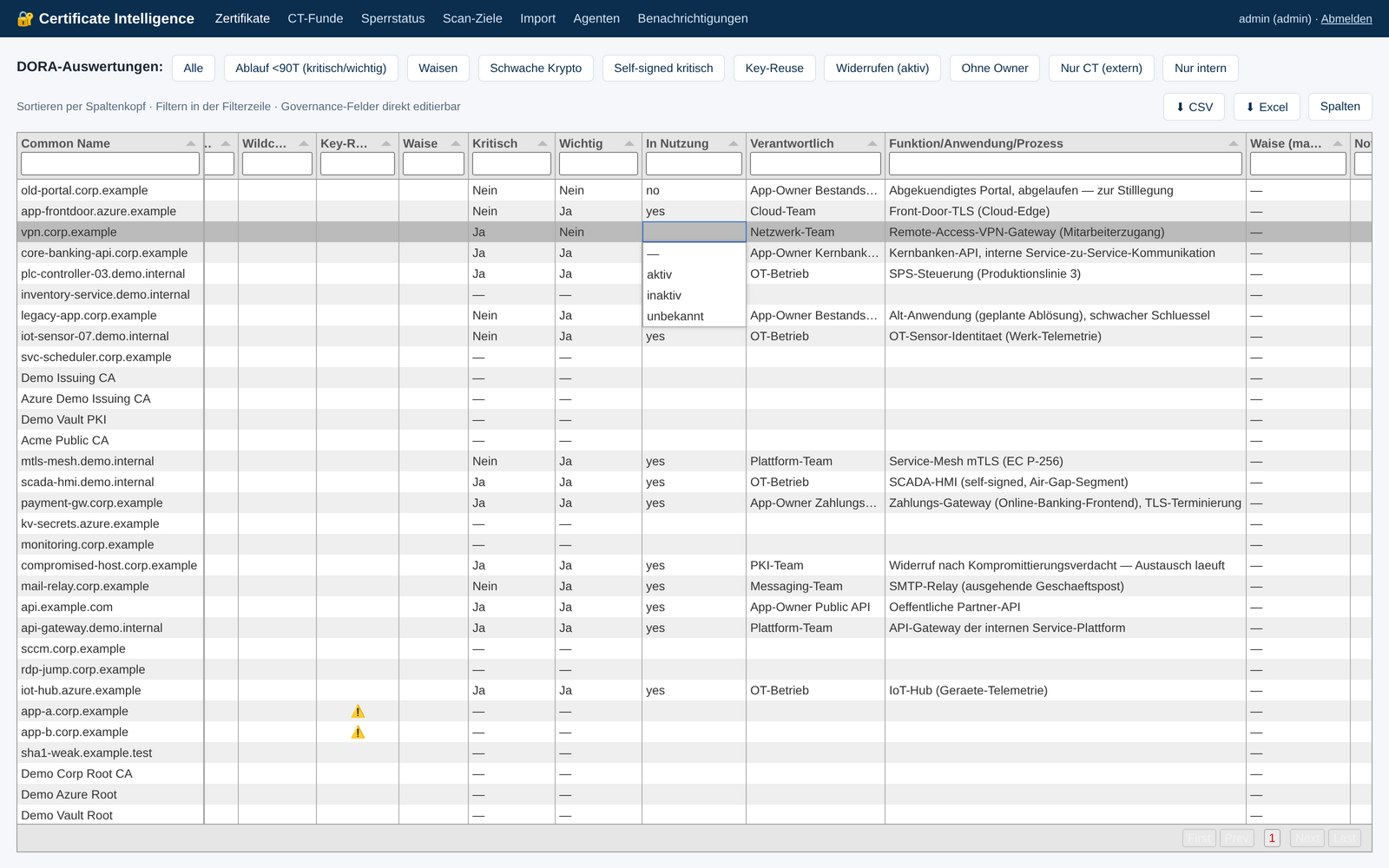This screenshot has height=868, width=1389.
Task: Focus the In Nutzung filter field
Action: pos(694,164)
